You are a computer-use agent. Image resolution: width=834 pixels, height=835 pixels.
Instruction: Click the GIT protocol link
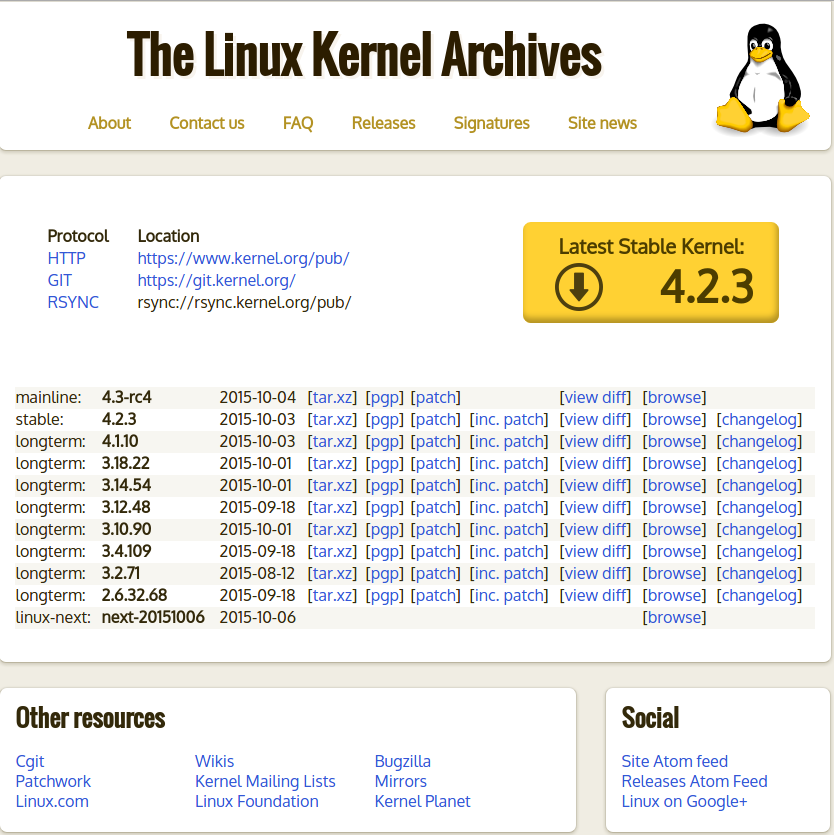pyautogui.click(x=60, y=280)
